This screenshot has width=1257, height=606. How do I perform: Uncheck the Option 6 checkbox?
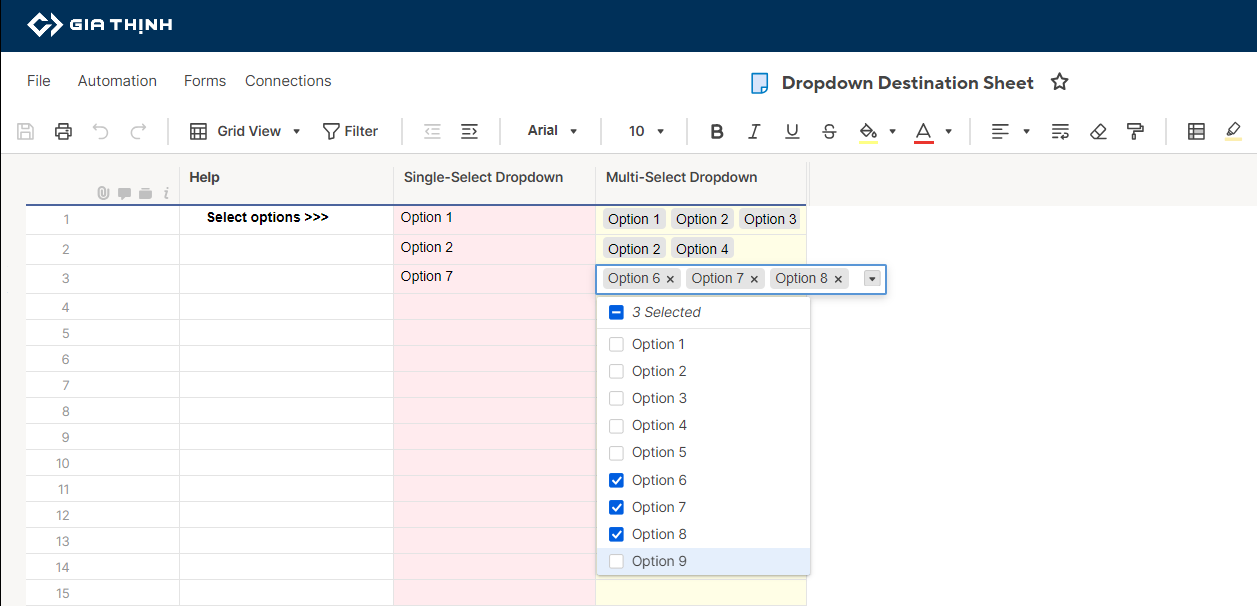pyautogui.click(x=616, y=480)
